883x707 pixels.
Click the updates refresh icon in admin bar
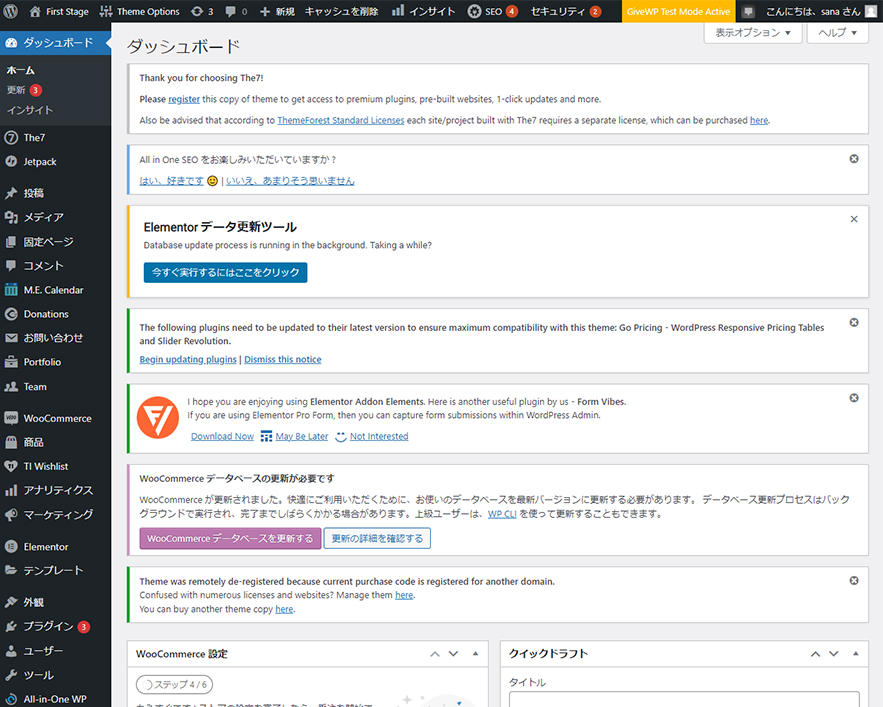pos(201,12)
